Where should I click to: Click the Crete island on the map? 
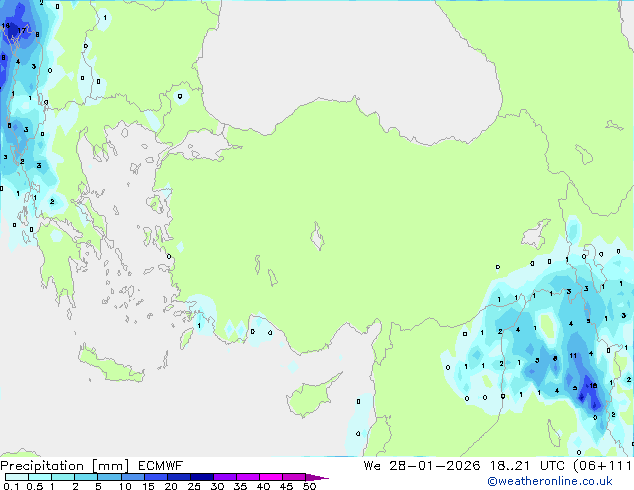click(110, 365)
